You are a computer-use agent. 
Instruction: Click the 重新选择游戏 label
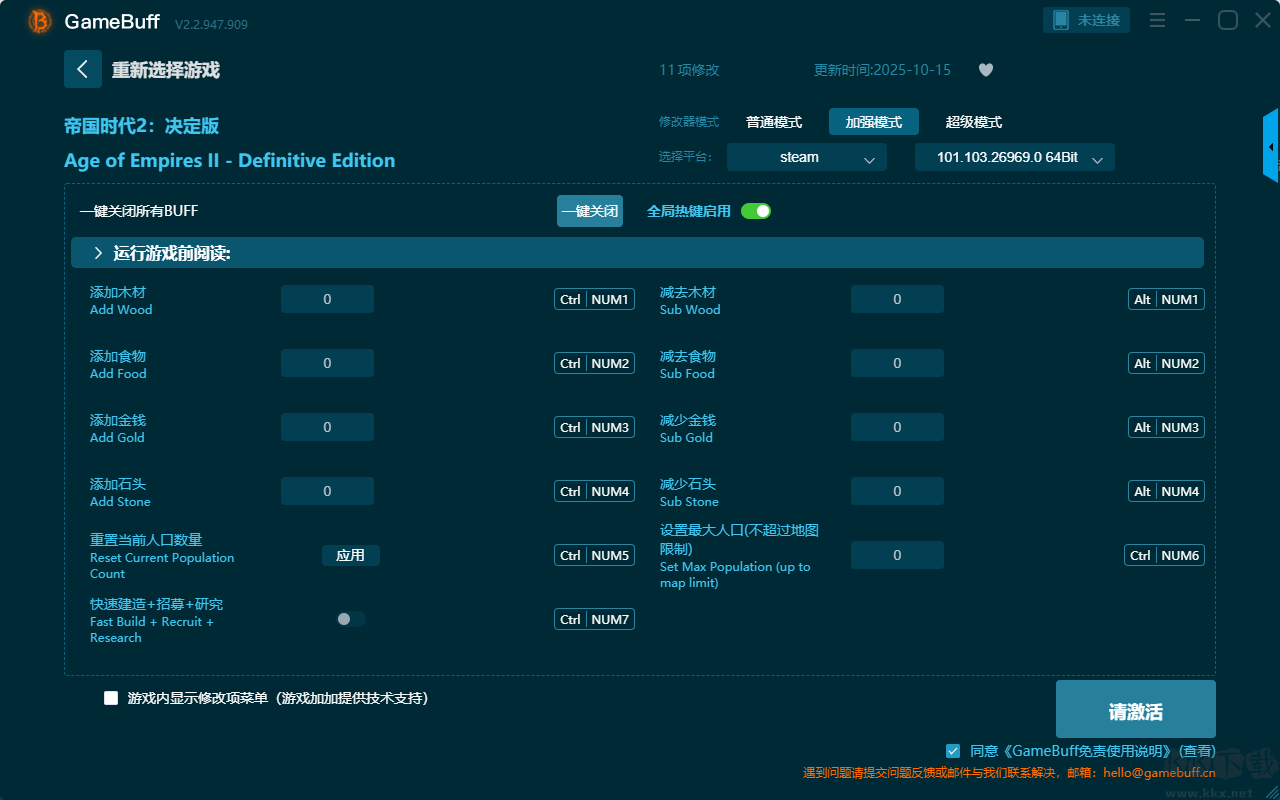click(166, 70)
